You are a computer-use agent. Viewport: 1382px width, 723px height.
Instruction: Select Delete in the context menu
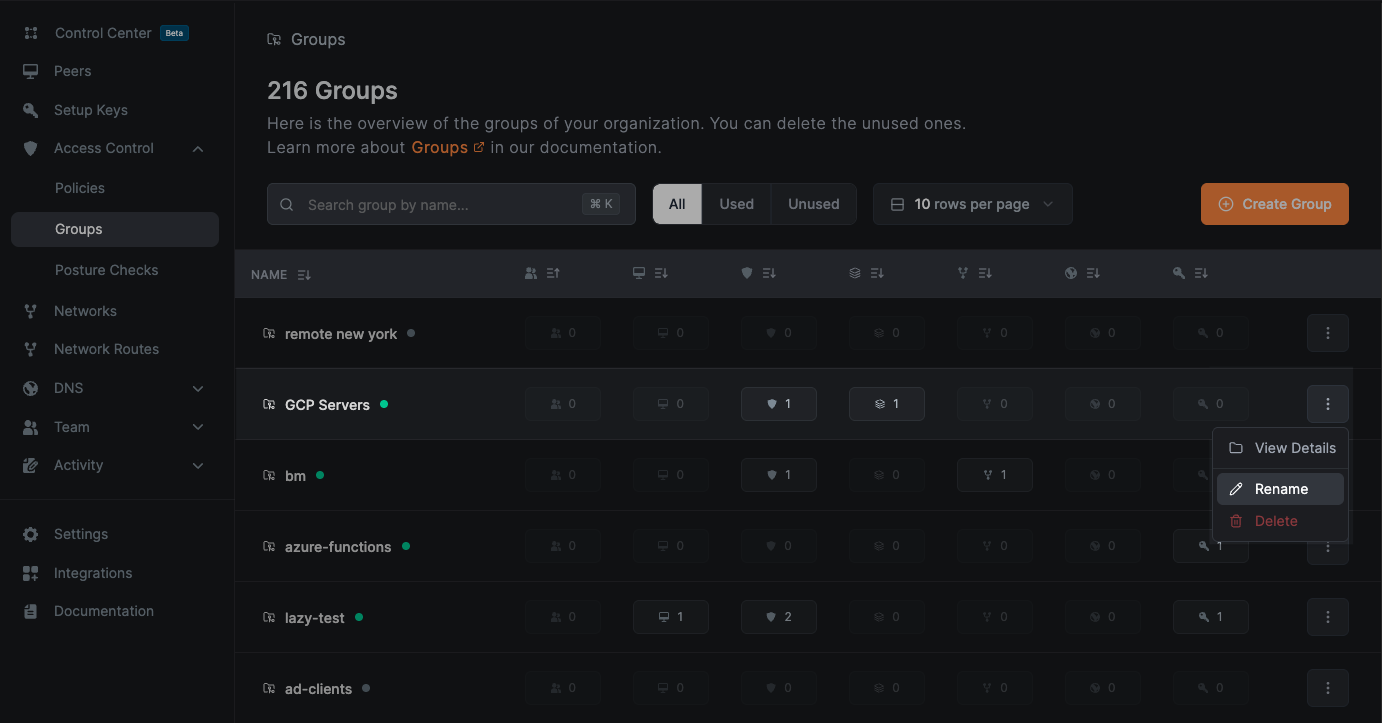tap(1275, 521)
